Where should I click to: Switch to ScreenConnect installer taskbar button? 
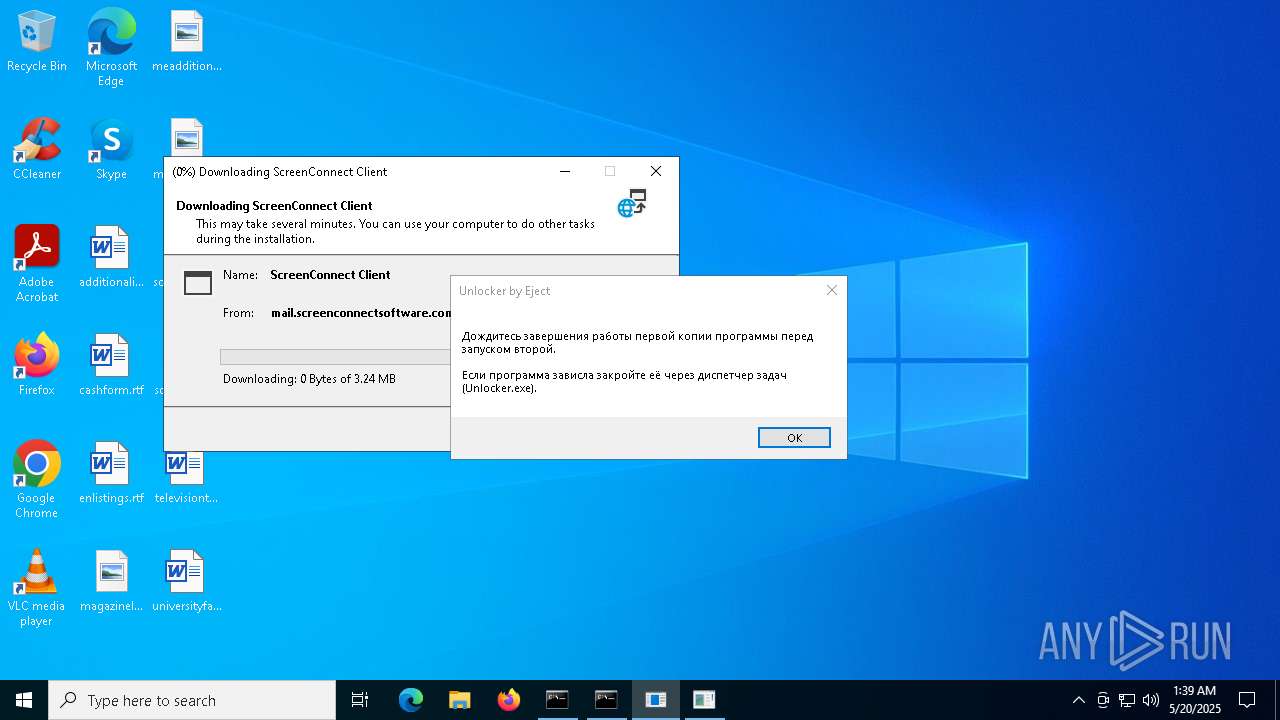(x=656, y=700)
